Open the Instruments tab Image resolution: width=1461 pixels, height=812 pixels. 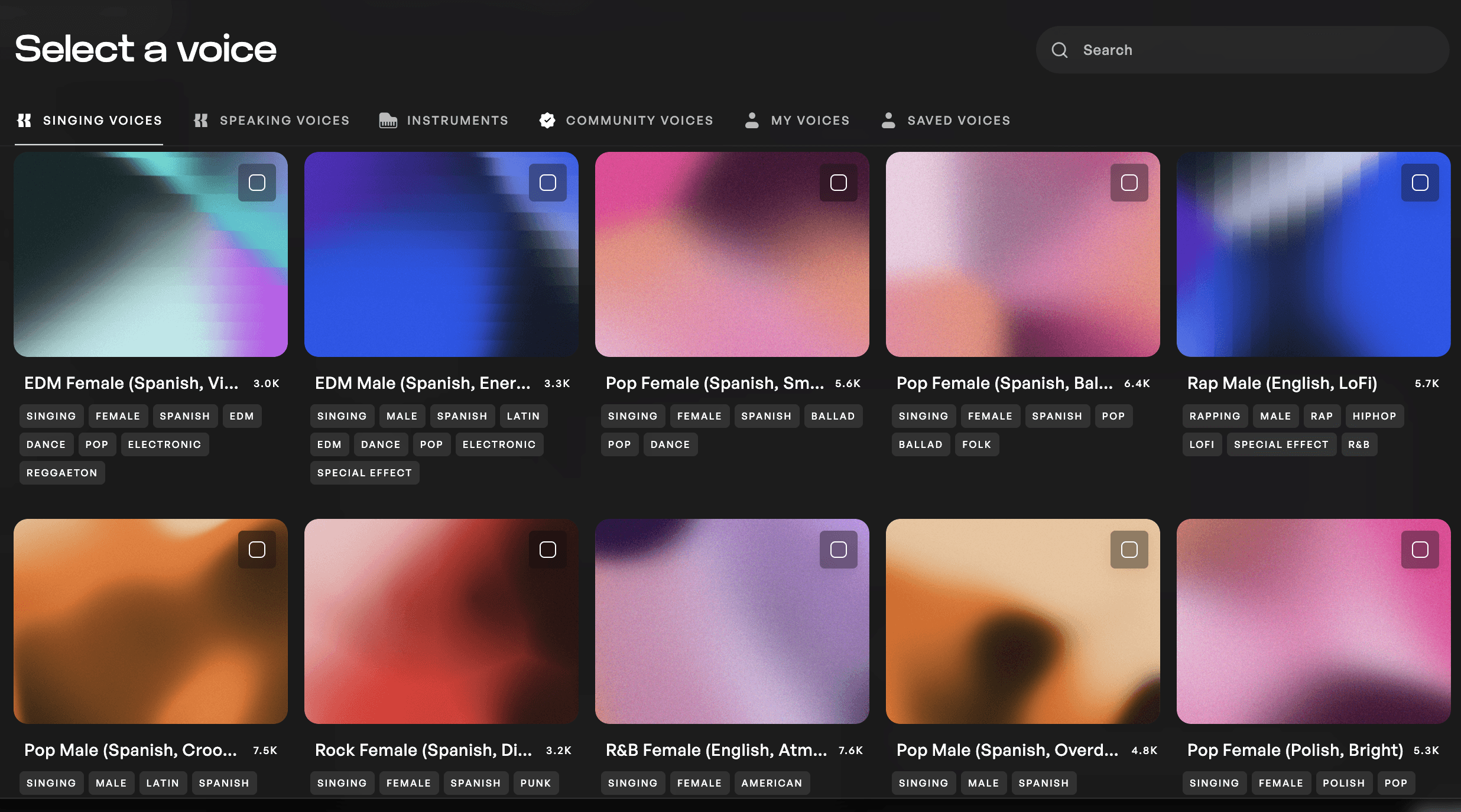443,121
